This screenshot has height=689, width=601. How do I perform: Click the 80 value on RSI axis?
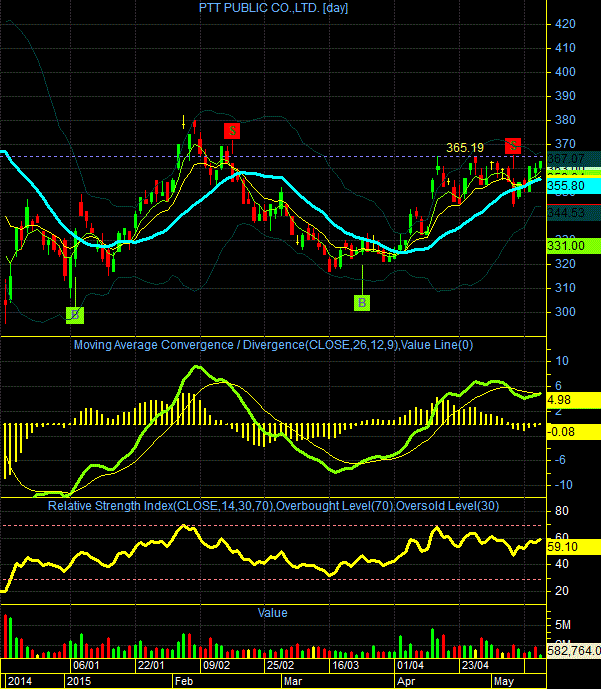(561, 511)
